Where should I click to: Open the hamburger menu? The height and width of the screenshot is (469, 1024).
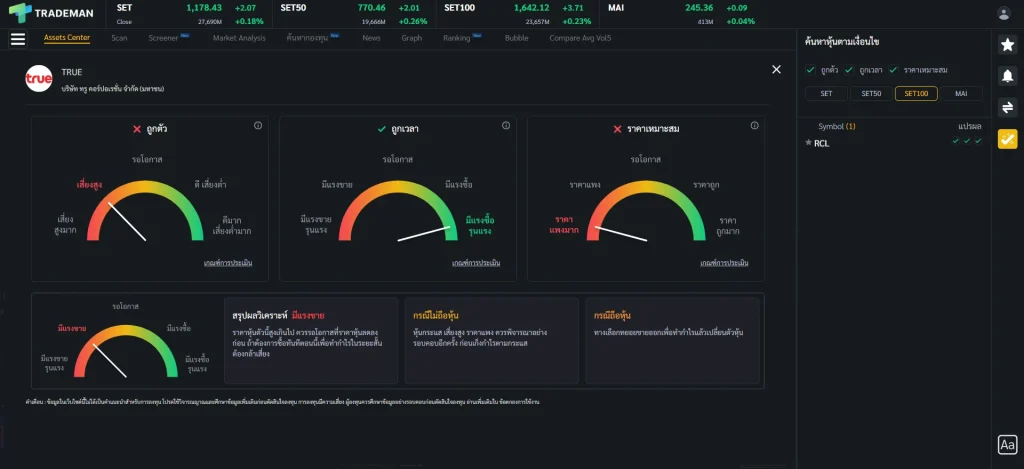(x=18, y=39)
